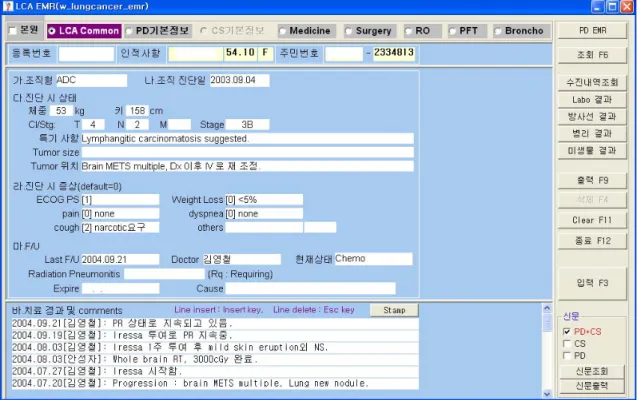This screenshot has height=400, width=639.
Task: Click the 신문조회 button
Action: (x=592, y=371)
